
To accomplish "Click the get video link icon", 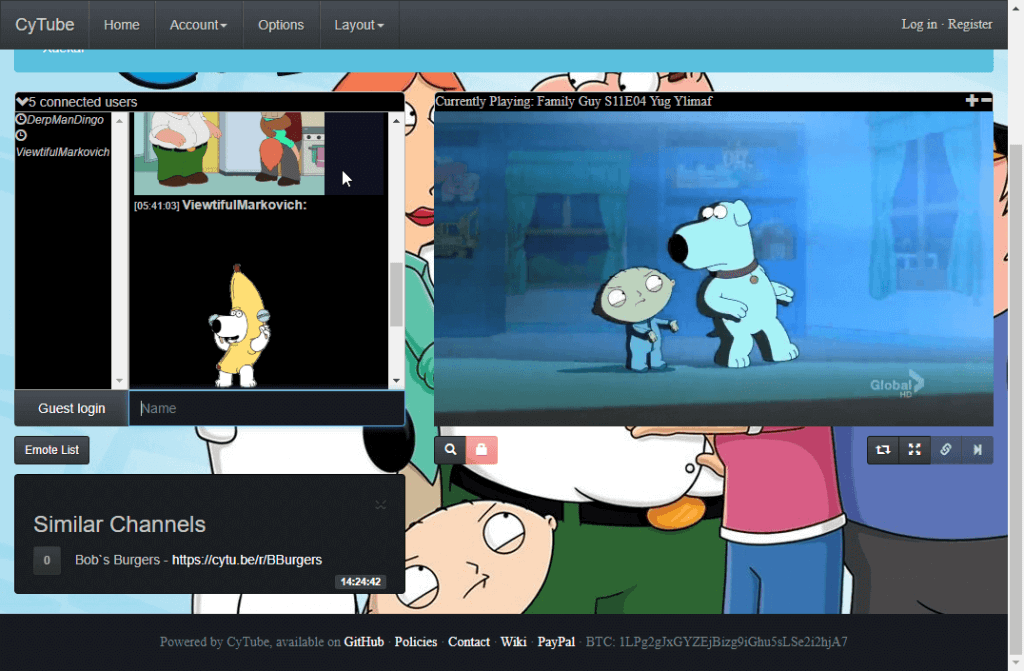I will coord(946,450).
